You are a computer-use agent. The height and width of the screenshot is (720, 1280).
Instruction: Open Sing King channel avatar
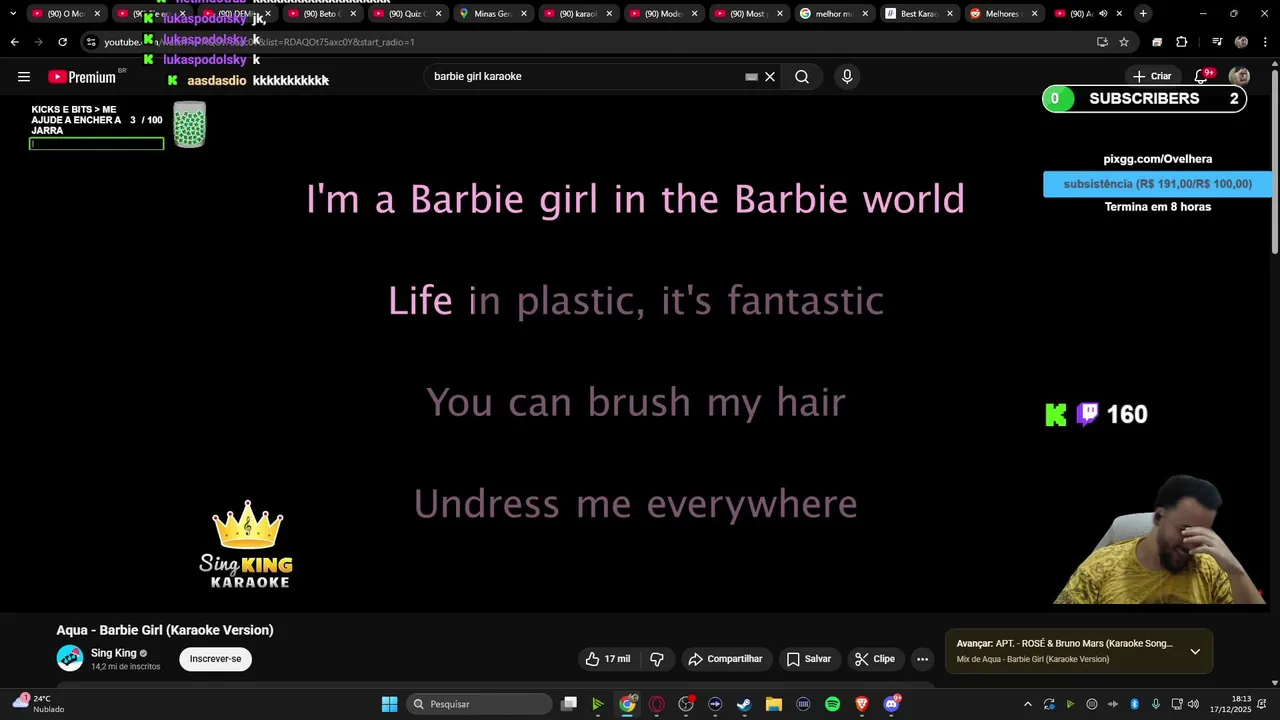click(x=70, y=658)
